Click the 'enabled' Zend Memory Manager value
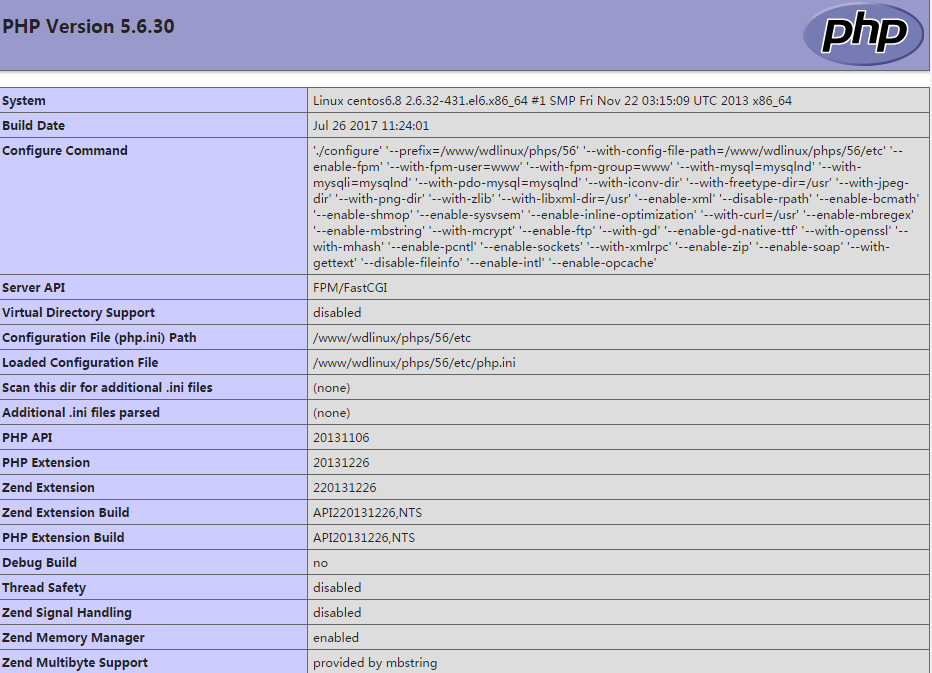The image size is (932, 673). click(x=336, y=637)
